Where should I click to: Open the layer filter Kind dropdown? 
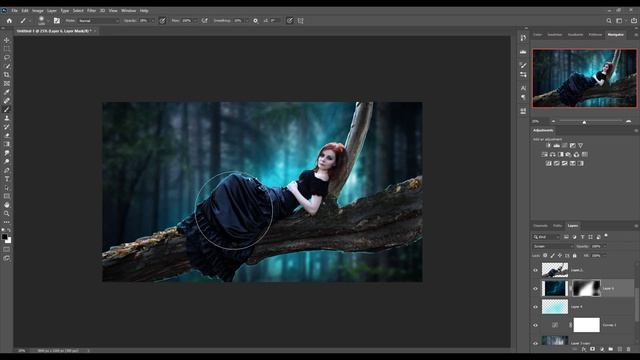547,237
